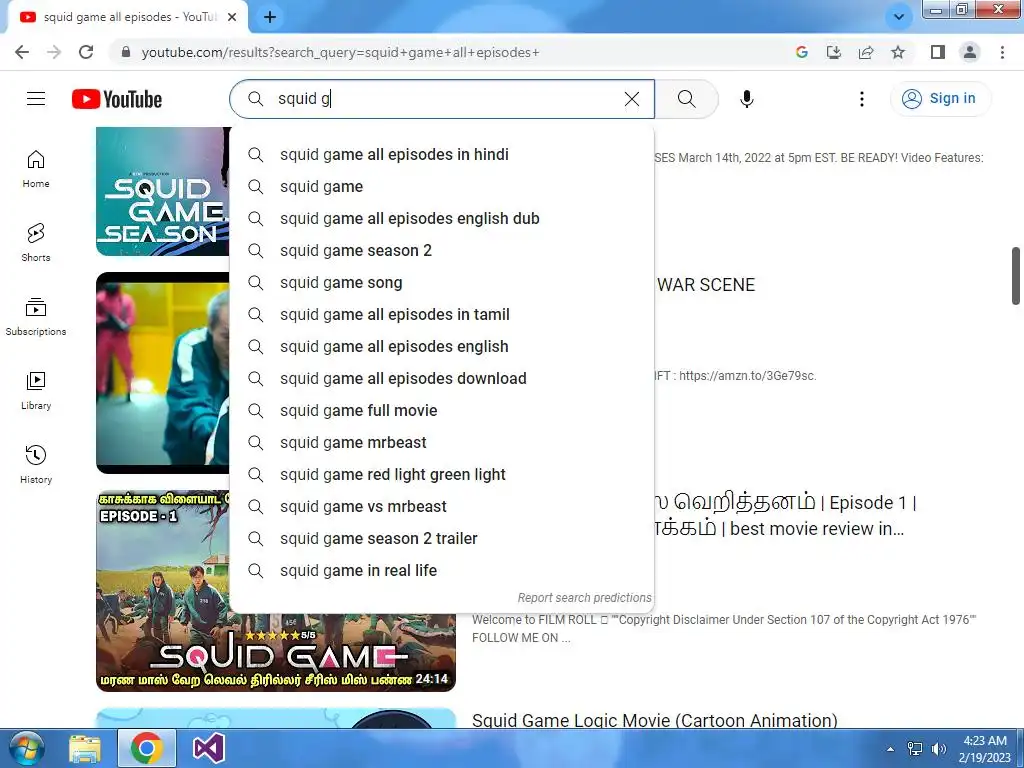This screenshot has height=768, width=1024.
Task: Click the install app icon in address bar
Action: [834, 52]
